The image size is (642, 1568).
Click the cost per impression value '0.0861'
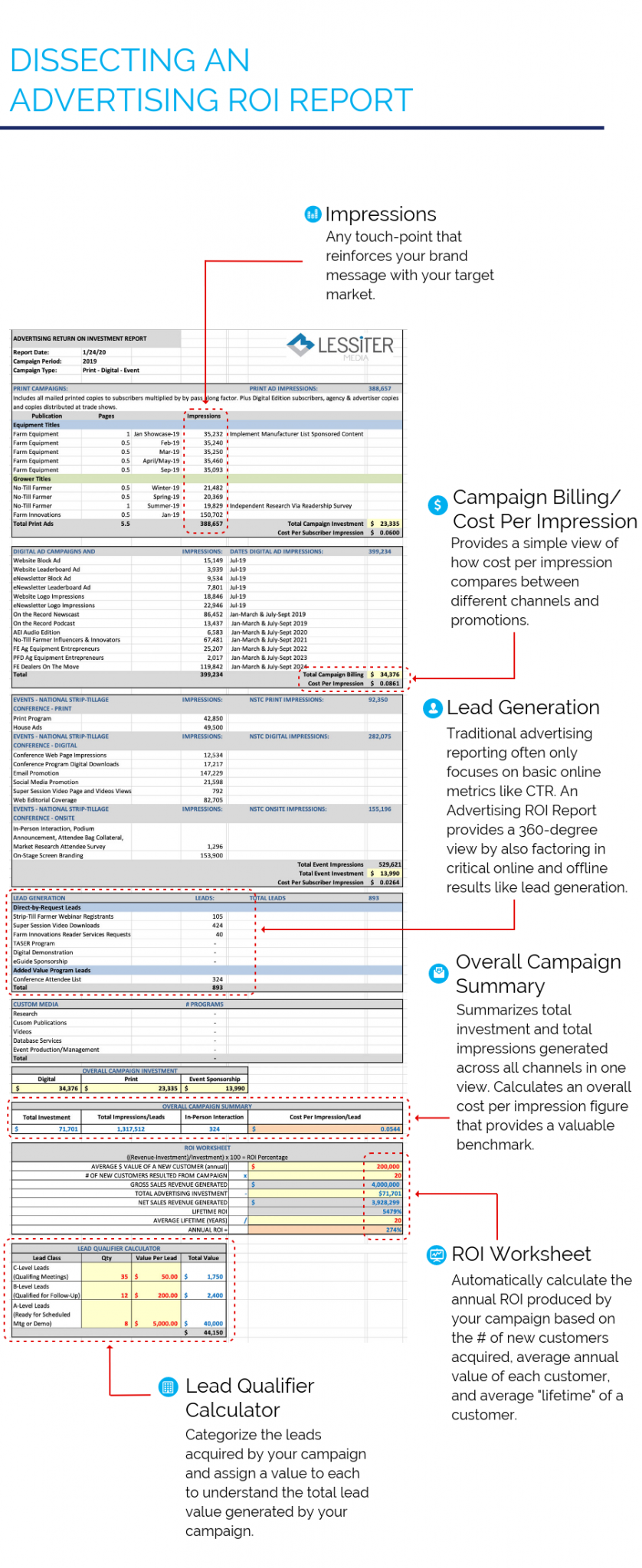[x=389, y=684]
